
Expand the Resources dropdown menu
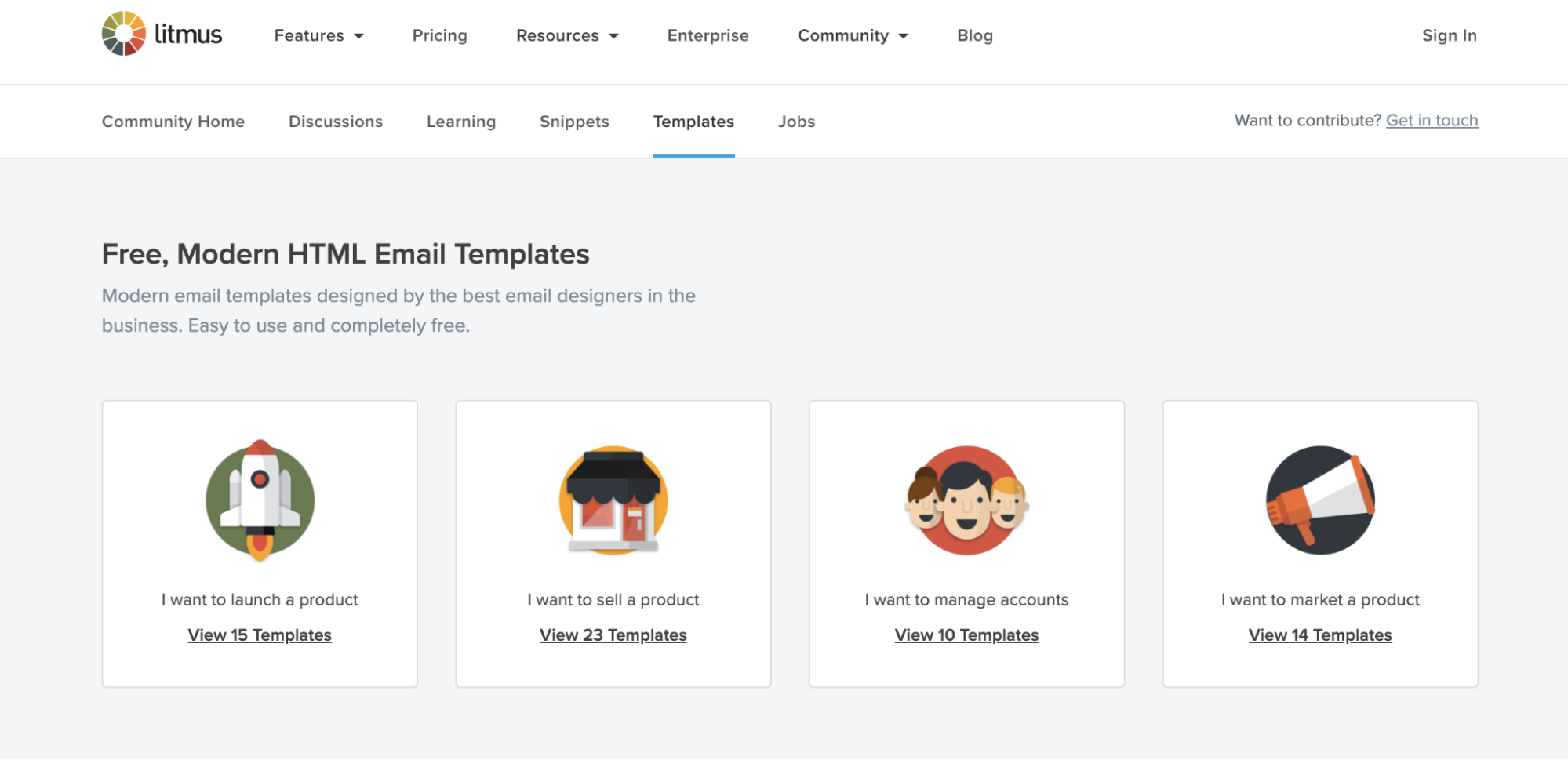pos(567,35)
